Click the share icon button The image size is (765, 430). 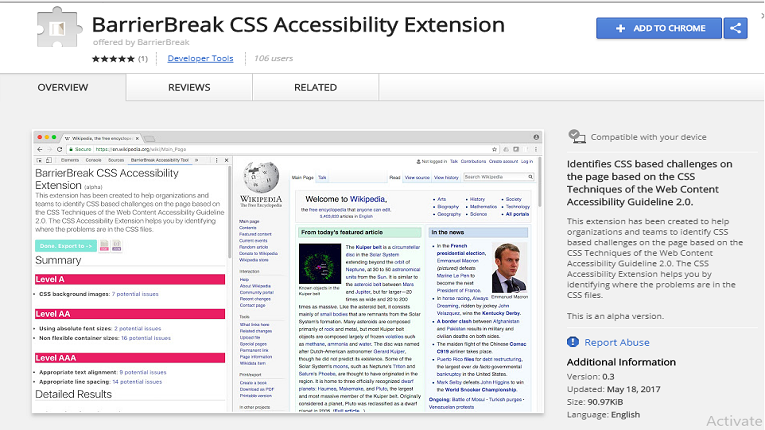point(735,28)
